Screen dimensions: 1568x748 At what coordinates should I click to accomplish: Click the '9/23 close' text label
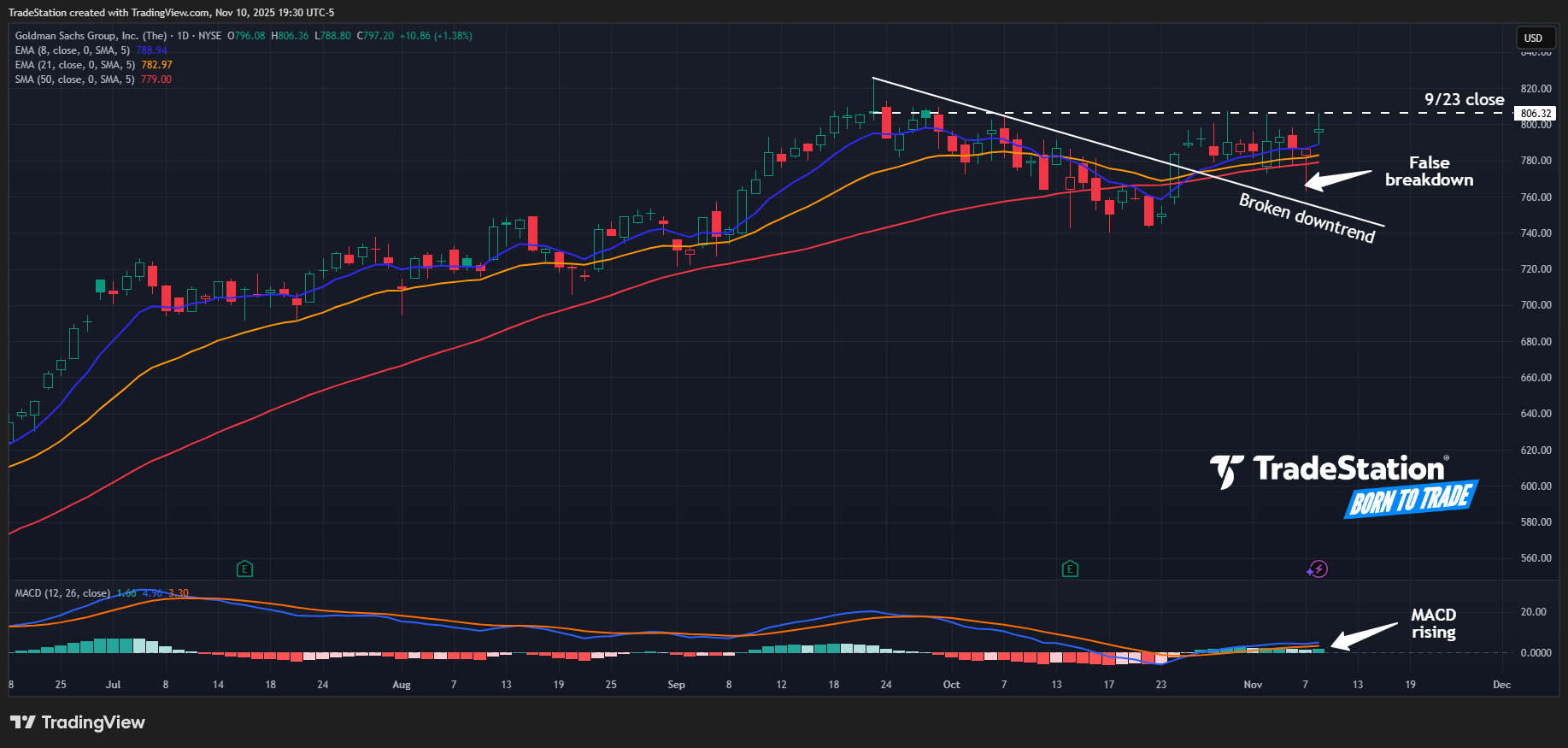point(1464,100)
